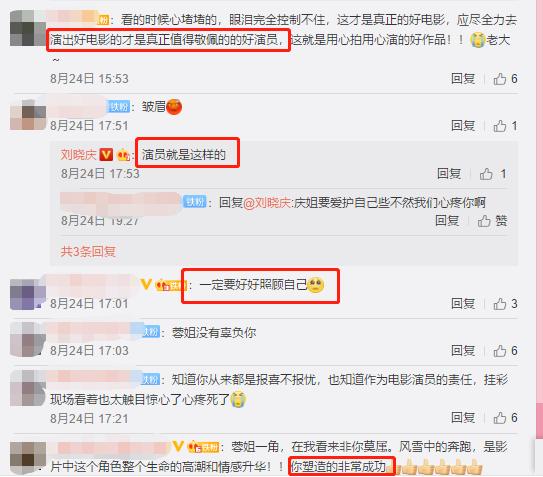
Task: Reply to the 17:21 comment
Action: tap(463, 418)
